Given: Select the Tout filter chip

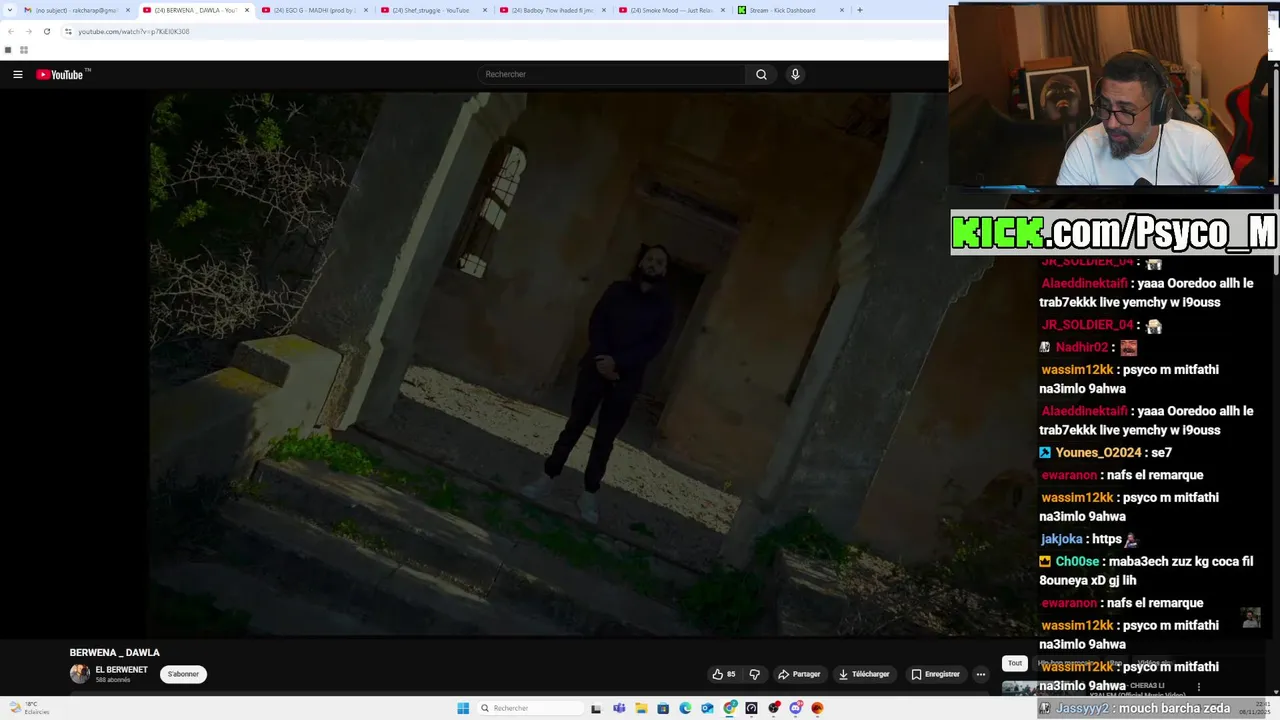Looking at the screenshot, I should click(x=1014, y=663).
